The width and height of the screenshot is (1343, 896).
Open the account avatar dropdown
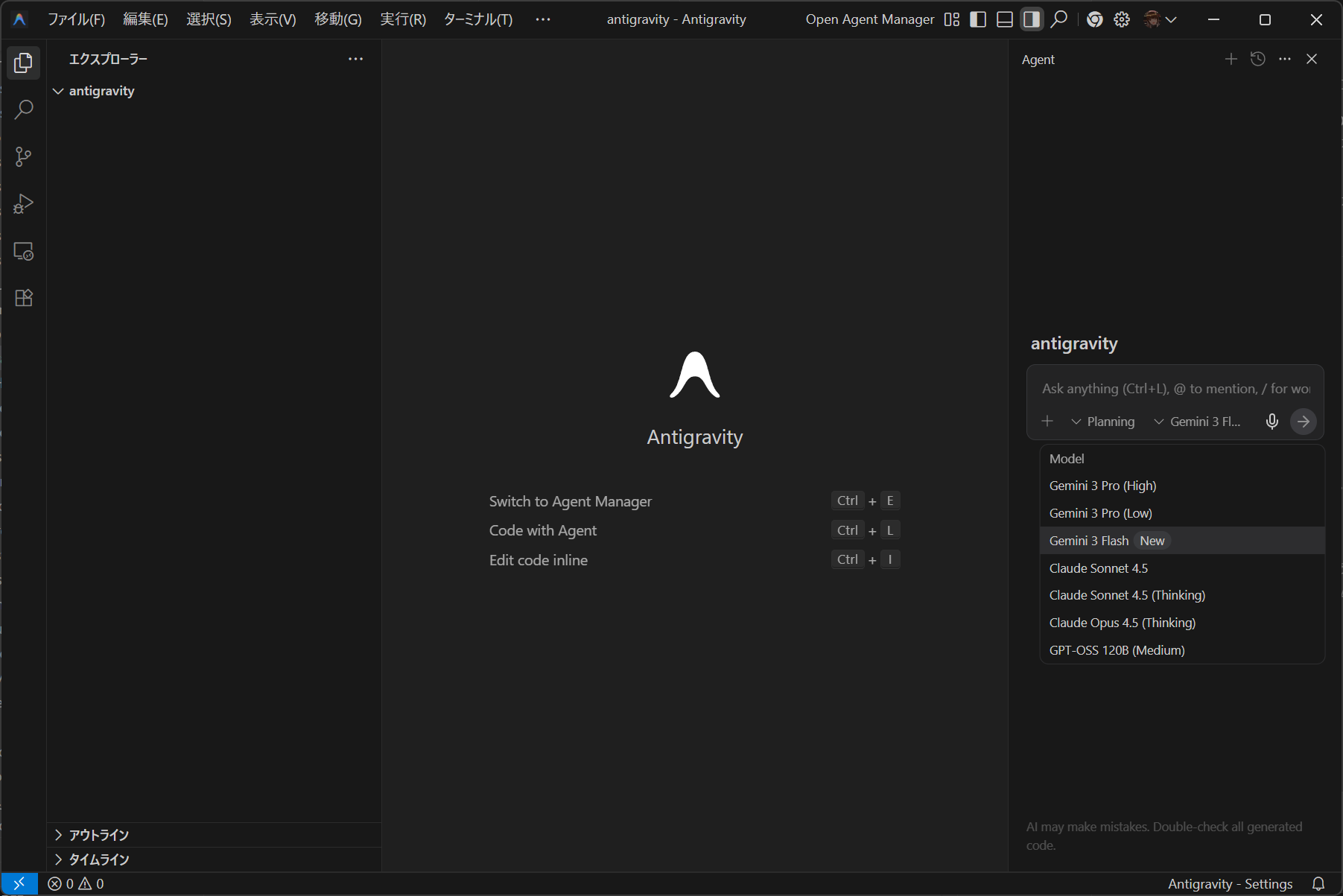(x=1160, y=19)
